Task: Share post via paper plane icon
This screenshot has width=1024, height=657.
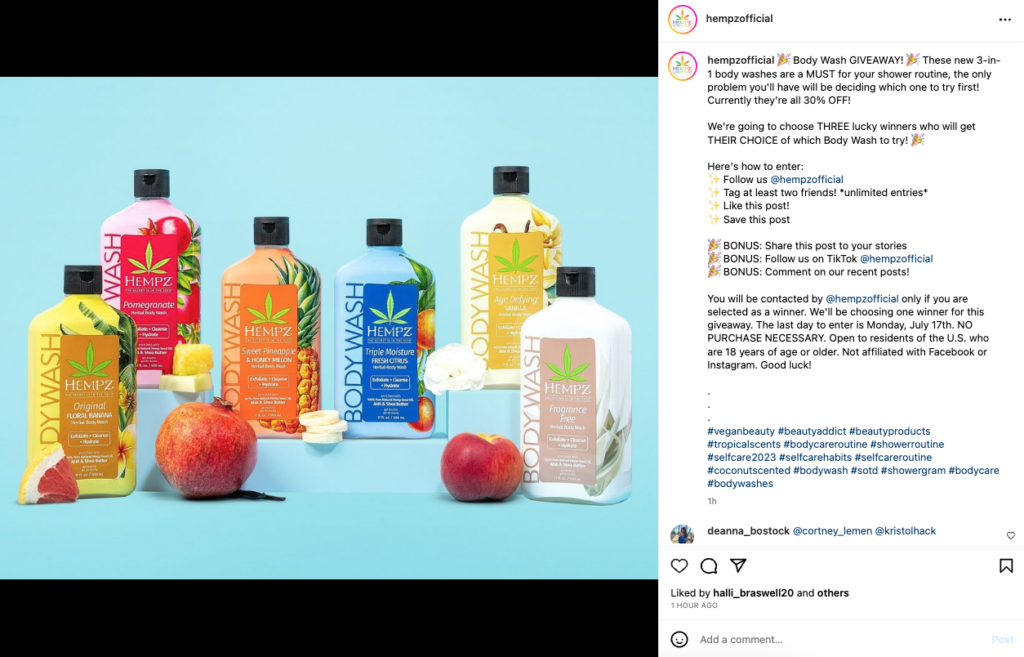Action: (x=738, y=565)
